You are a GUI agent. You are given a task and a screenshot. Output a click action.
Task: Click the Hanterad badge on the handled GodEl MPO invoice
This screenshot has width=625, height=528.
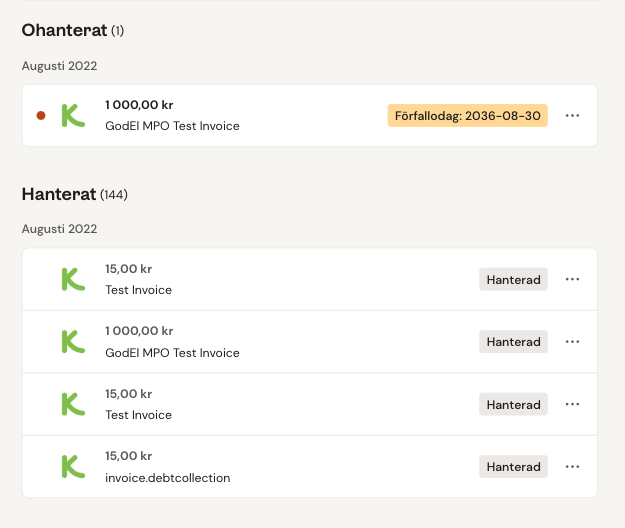pos(513,342)
